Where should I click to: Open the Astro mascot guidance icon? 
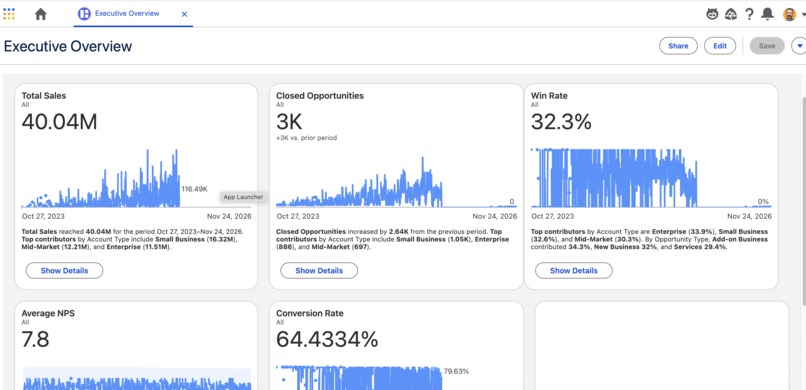(x=712, y=14)
